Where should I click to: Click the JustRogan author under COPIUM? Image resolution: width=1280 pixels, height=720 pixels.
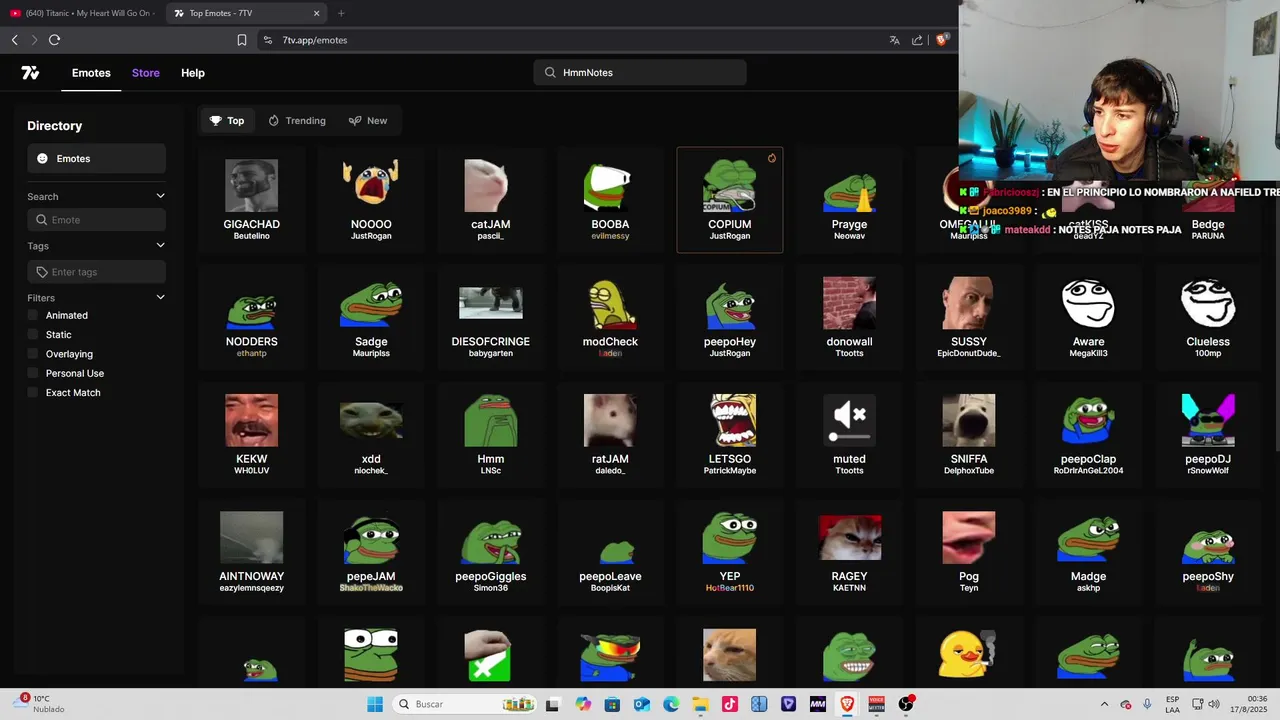730,236
